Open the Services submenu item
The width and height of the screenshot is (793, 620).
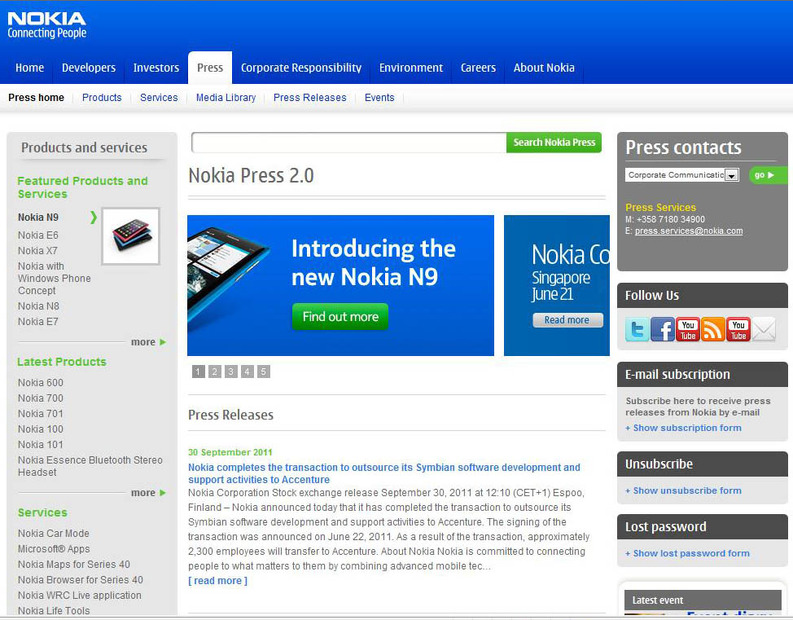[x=159, y=98]
